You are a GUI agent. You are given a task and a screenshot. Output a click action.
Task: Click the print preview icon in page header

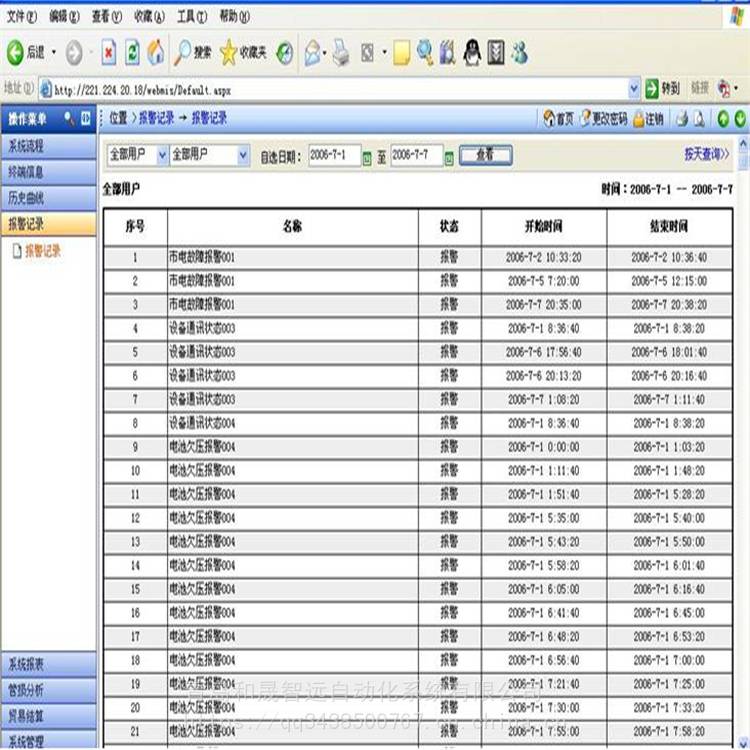699,119
